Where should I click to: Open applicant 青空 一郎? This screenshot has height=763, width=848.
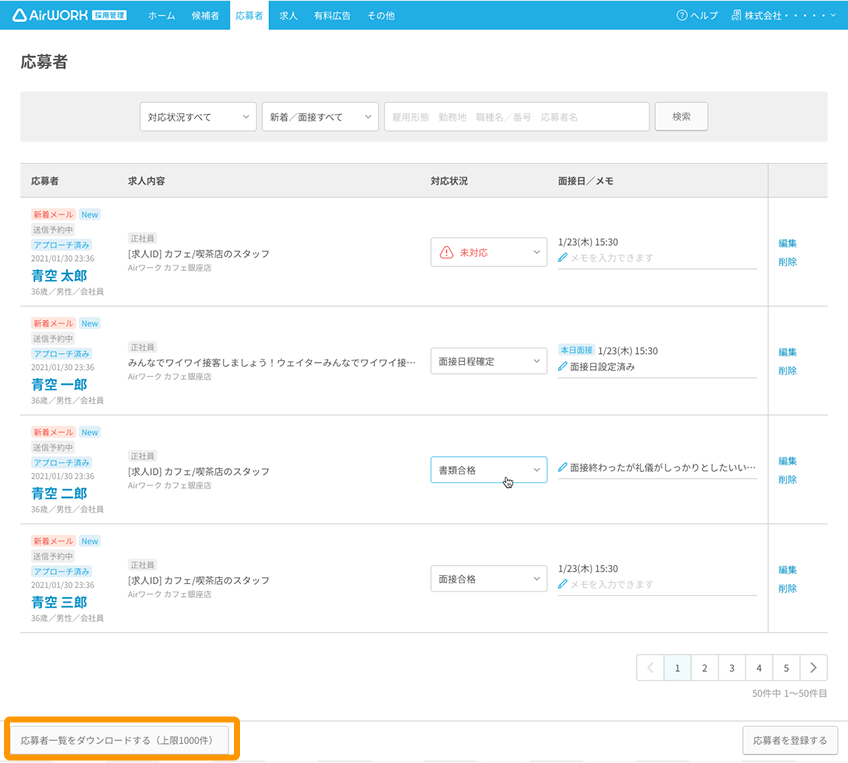point(59,384)
